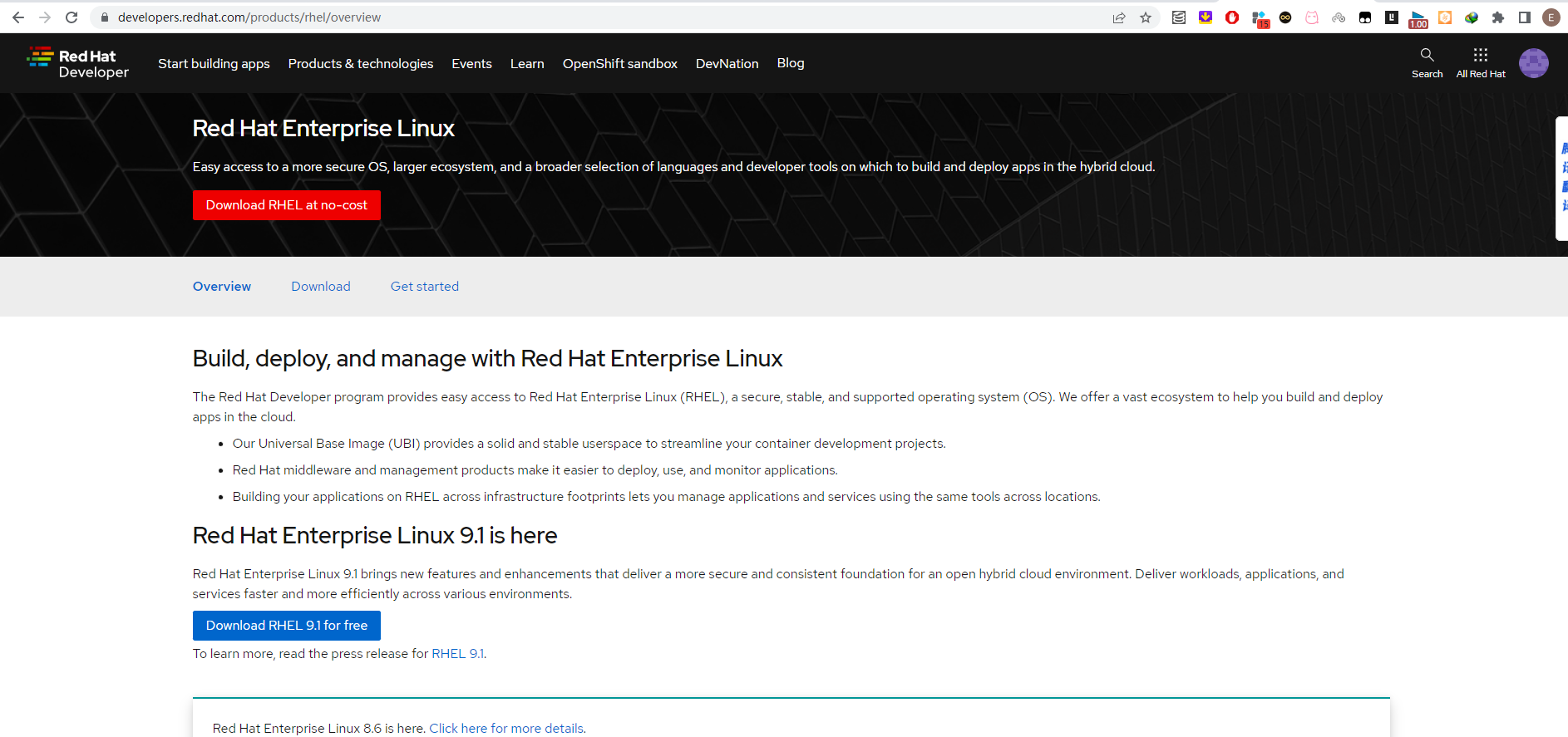Screen dimensions: 1568x737
Task: Open DevNation nav item
Action: pos(727,63)
